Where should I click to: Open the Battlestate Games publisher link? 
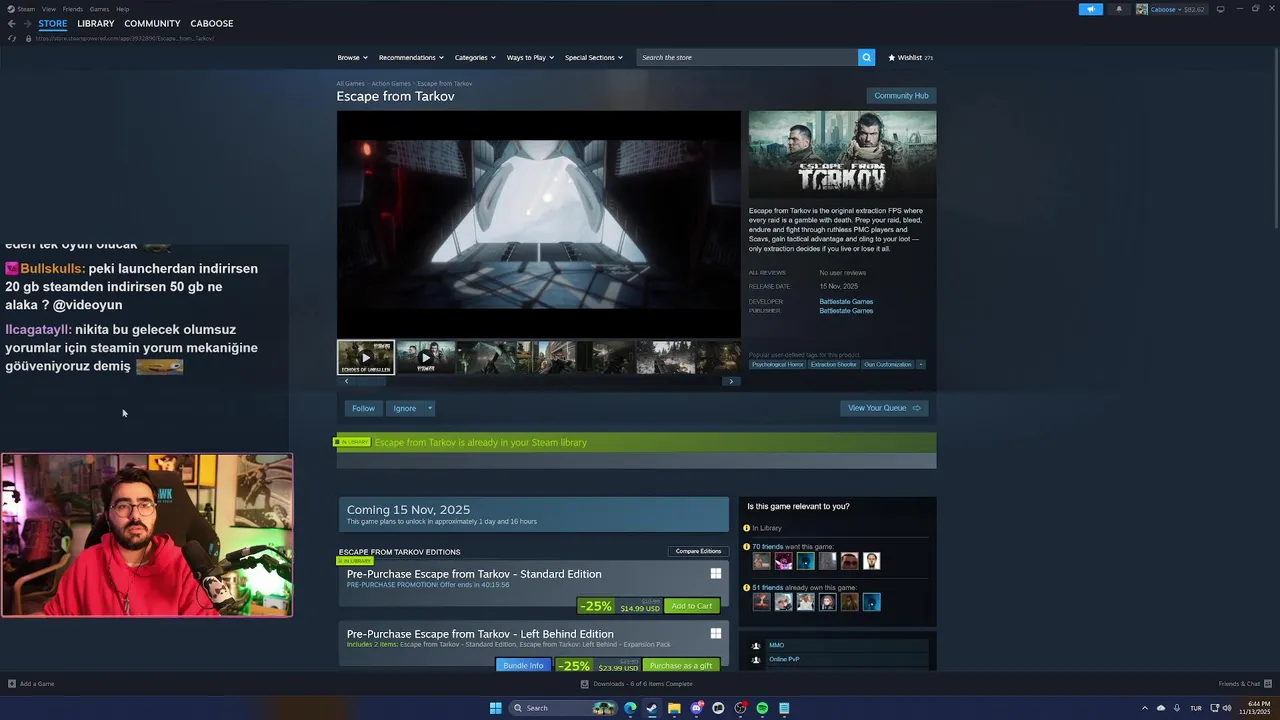point(846,311)
